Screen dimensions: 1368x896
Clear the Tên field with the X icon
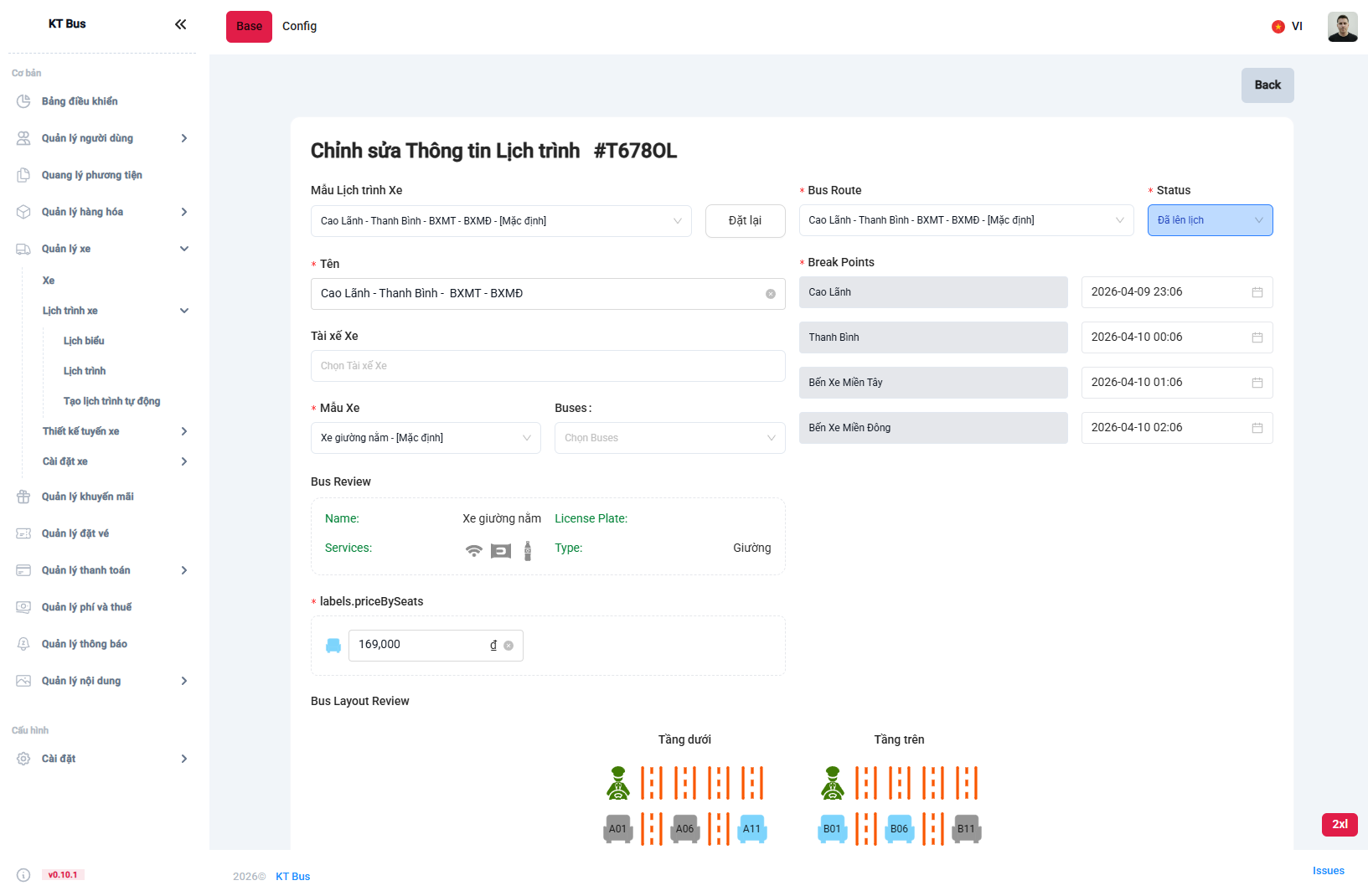coord(770,294)
